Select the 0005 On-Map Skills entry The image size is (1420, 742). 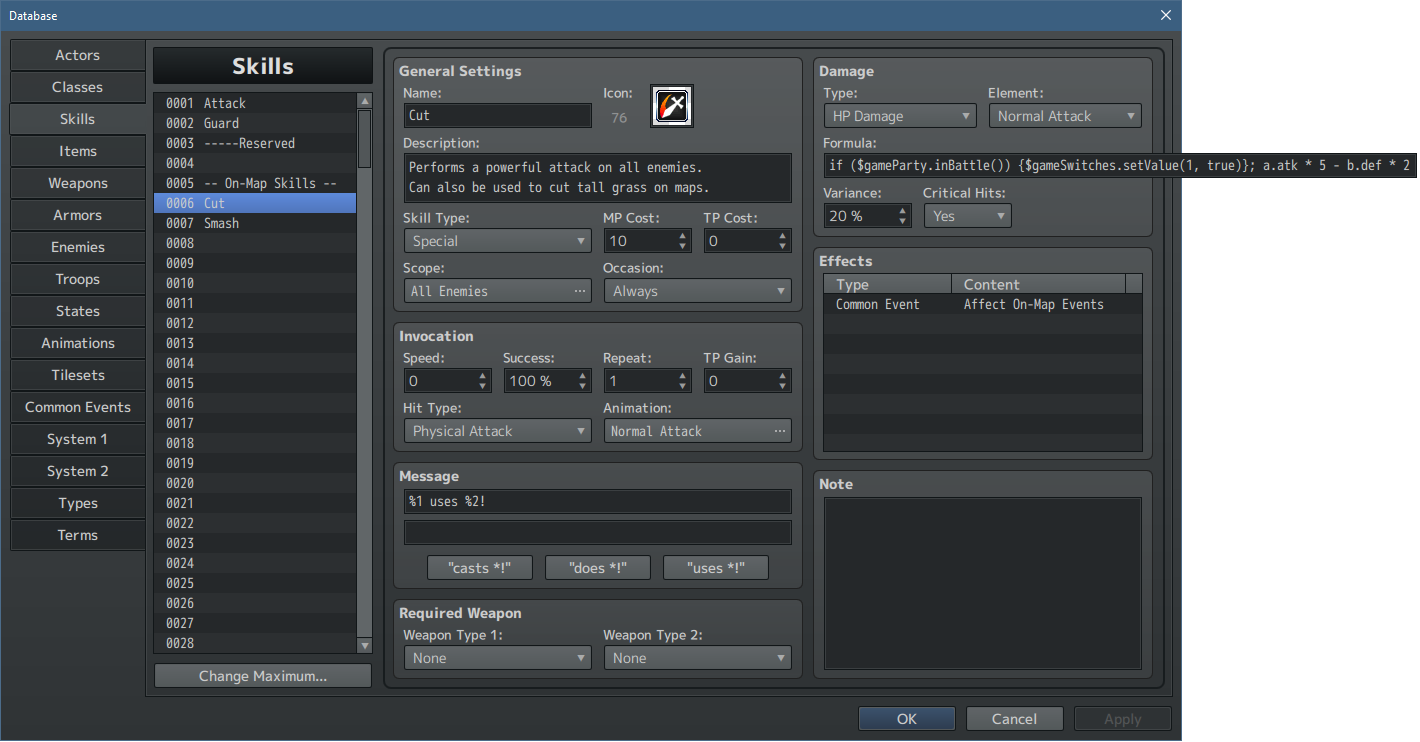[x=255, y=183]
